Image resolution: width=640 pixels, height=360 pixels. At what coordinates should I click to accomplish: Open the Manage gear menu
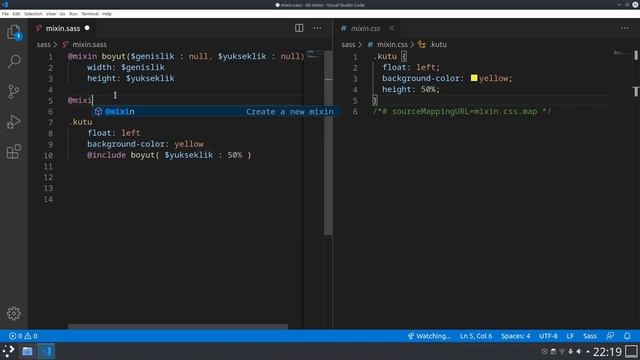point(14,313)
